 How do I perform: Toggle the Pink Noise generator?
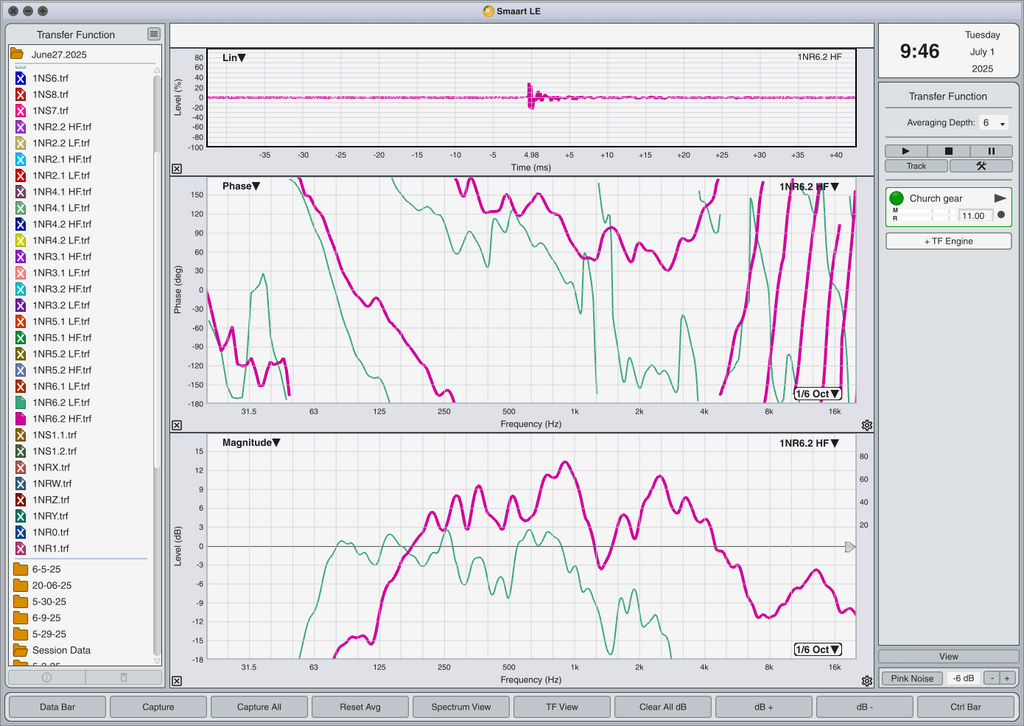pos(912,678)
